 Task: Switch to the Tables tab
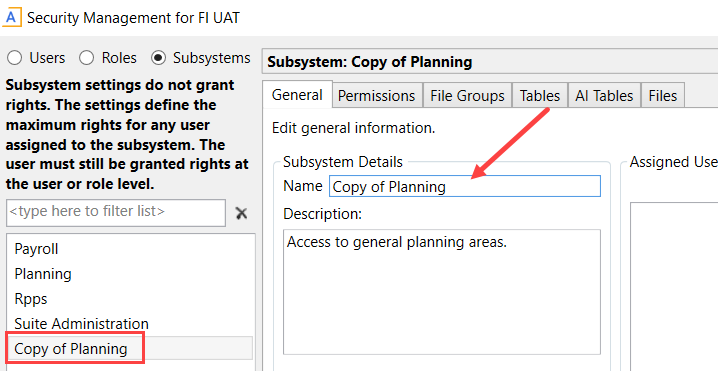pyautogui.click(x=540, y=95)
